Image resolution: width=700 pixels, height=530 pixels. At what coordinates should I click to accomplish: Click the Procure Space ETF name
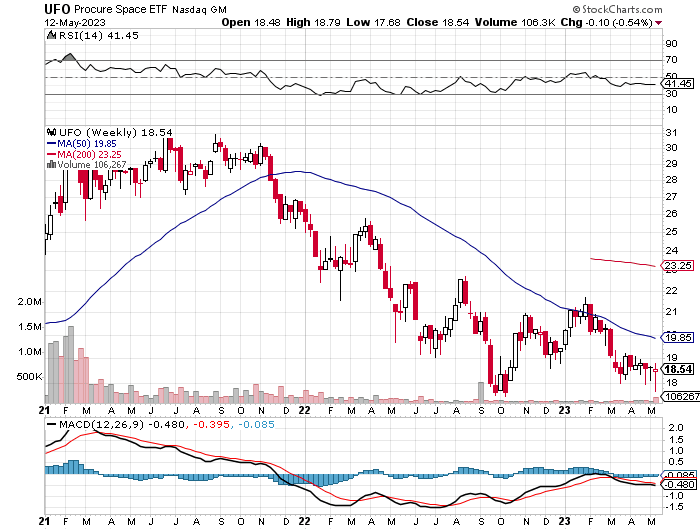121,9
